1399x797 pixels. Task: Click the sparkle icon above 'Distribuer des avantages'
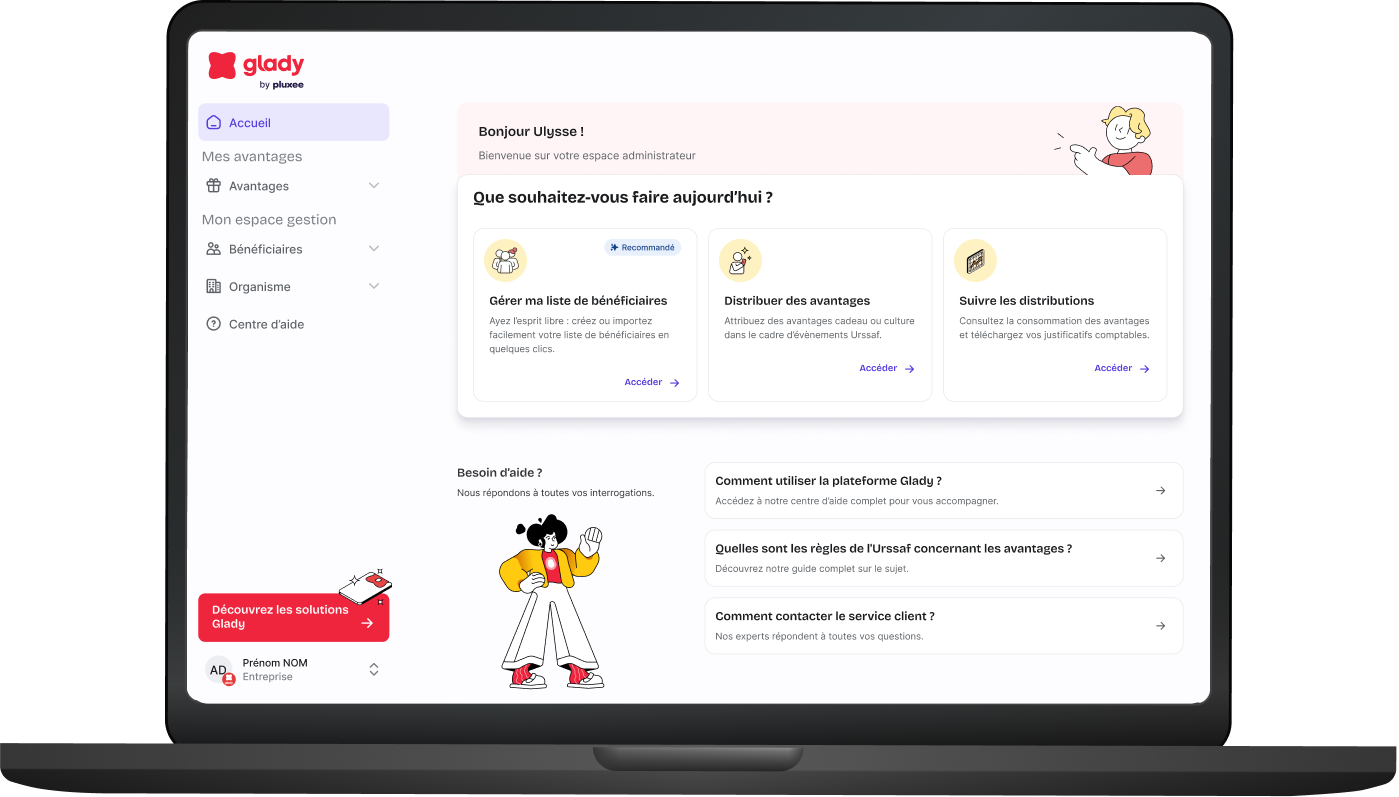pyautogui.click(x=740, y=259)
